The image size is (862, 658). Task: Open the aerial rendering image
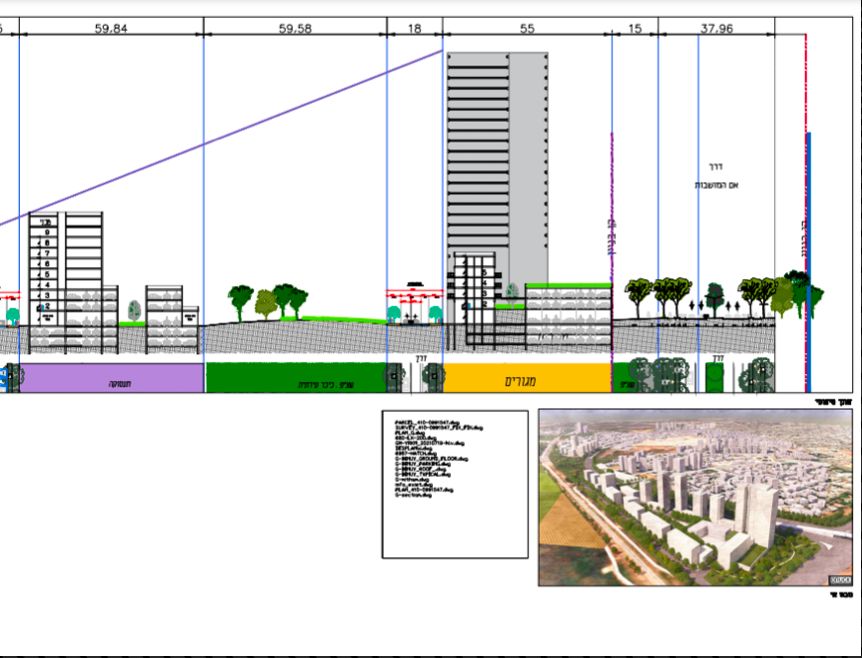coord(695,497)
